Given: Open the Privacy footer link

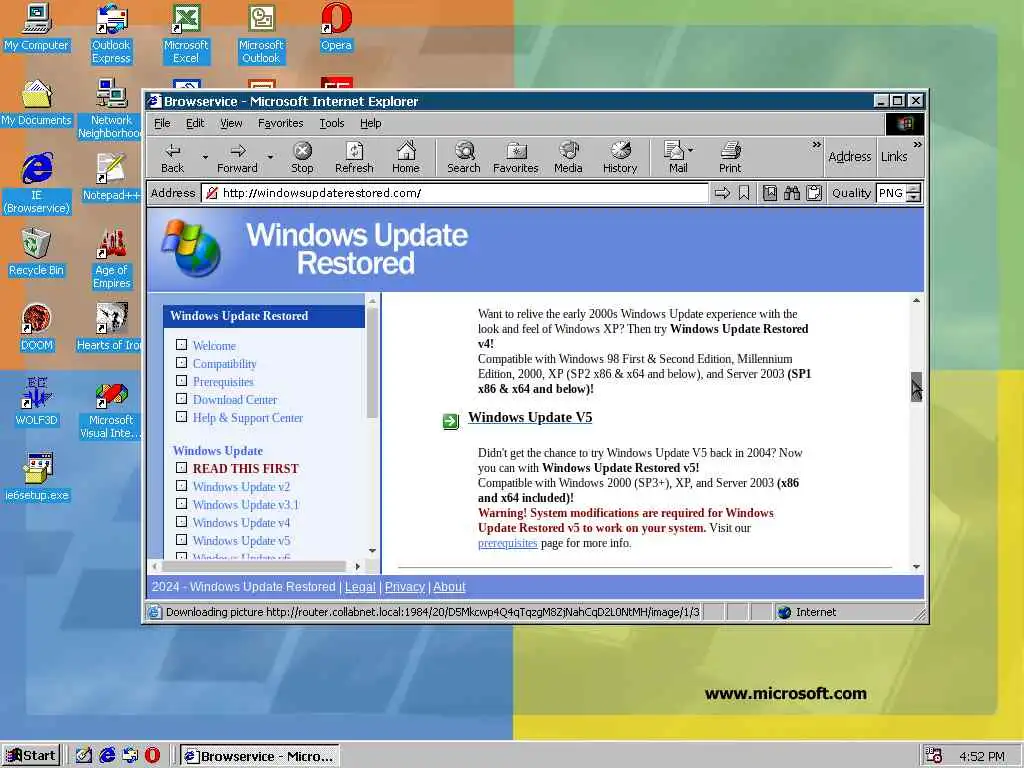Looking at the screenshot, I should pos(405,586).
